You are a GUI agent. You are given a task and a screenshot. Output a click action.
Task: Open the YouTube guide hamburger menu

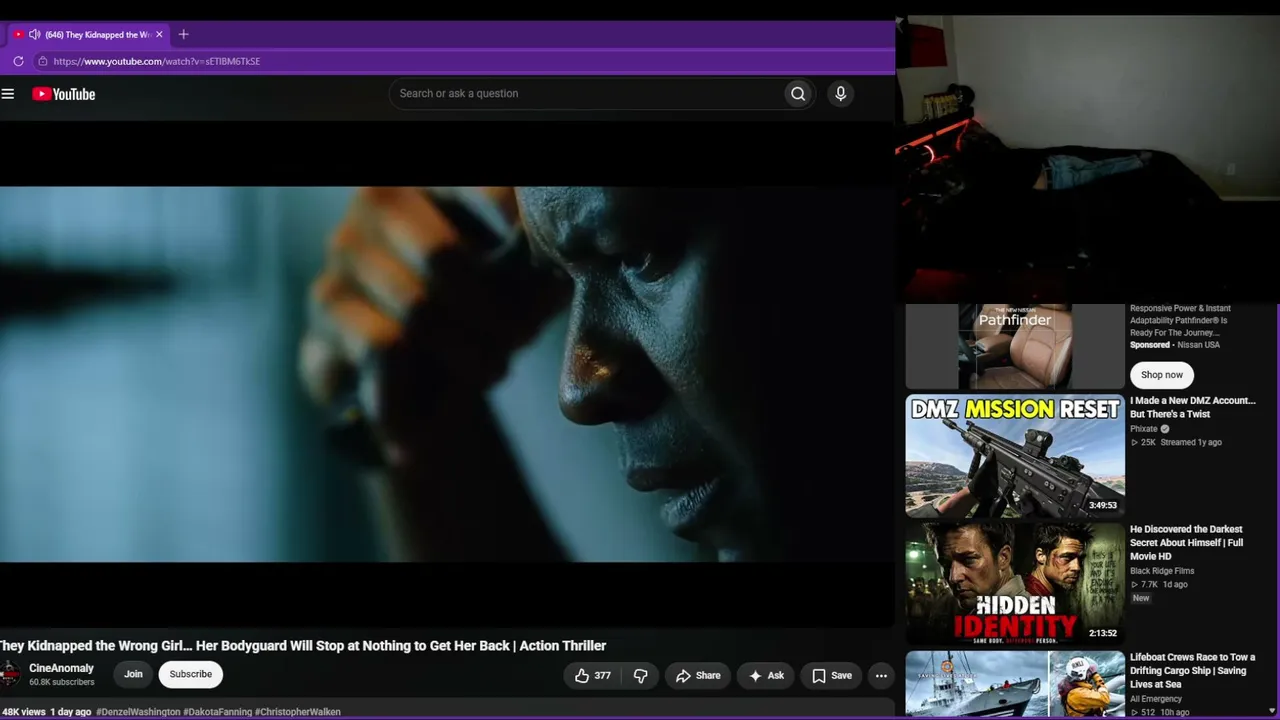tap(8, 94)
